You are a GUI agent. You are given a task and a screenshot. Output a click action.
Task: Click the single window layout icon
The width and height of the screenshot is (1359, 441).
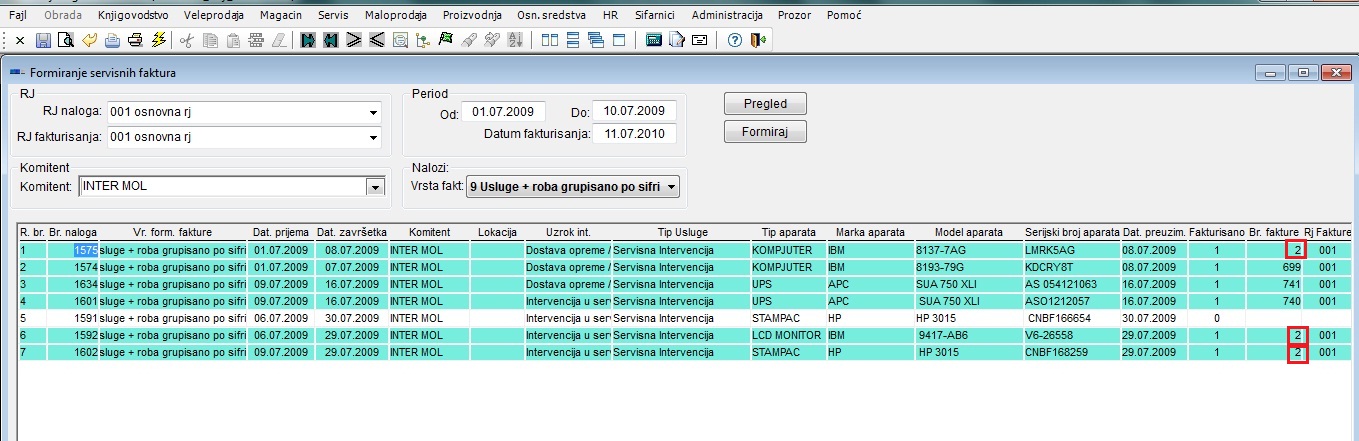(x=619, y=41)
